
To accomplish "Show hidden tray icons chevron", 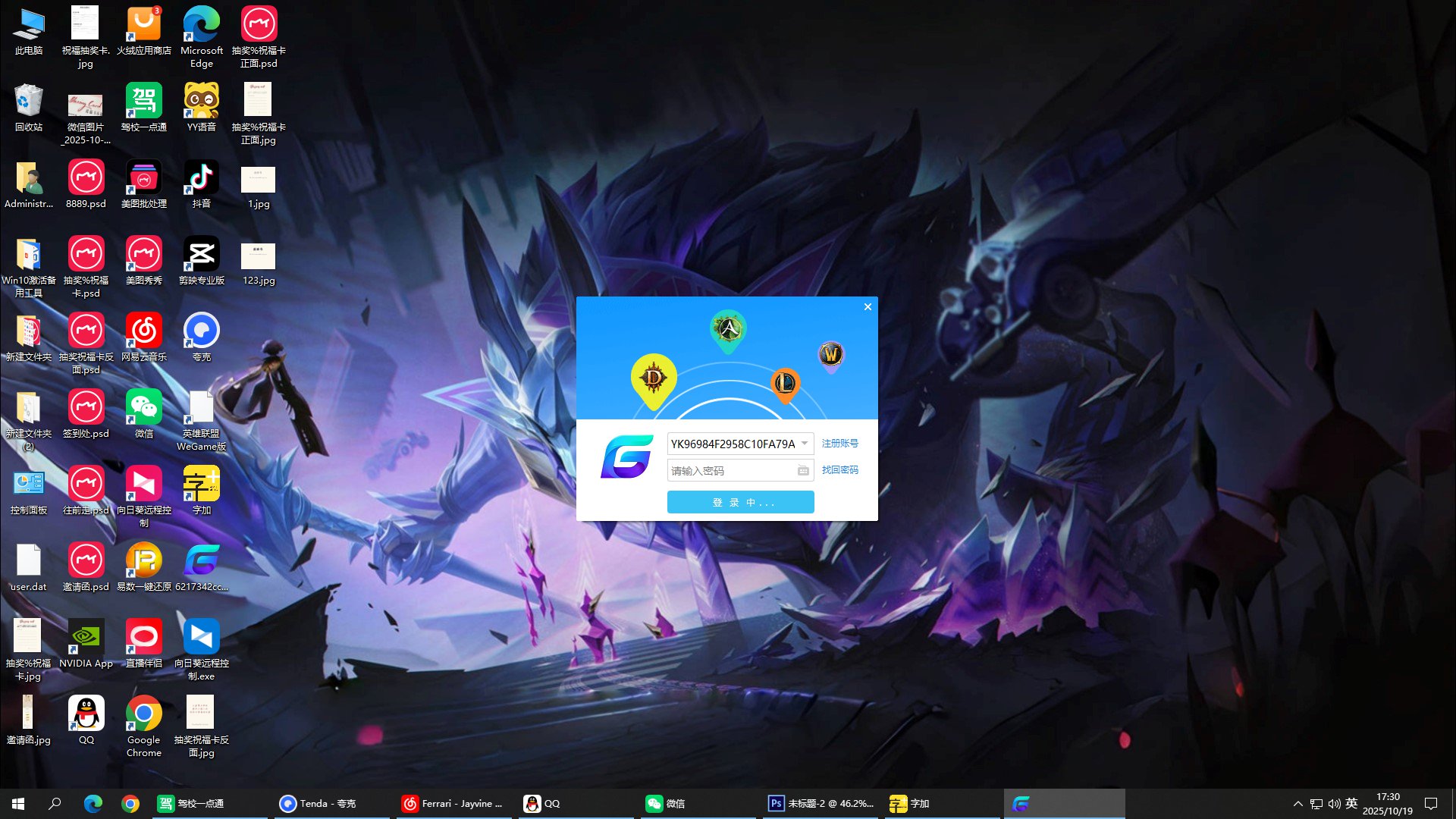I will coord(1298,804).
